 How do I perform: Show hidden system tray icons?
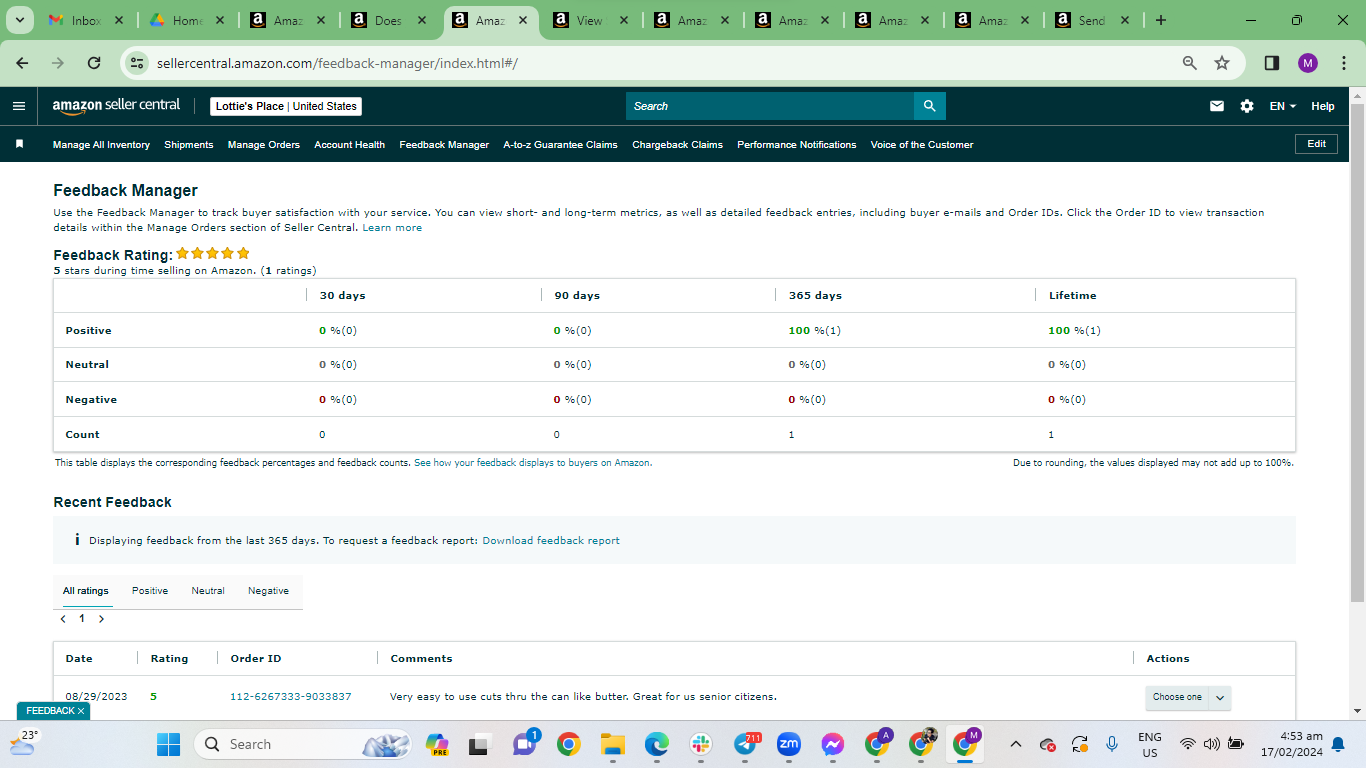1016,744
